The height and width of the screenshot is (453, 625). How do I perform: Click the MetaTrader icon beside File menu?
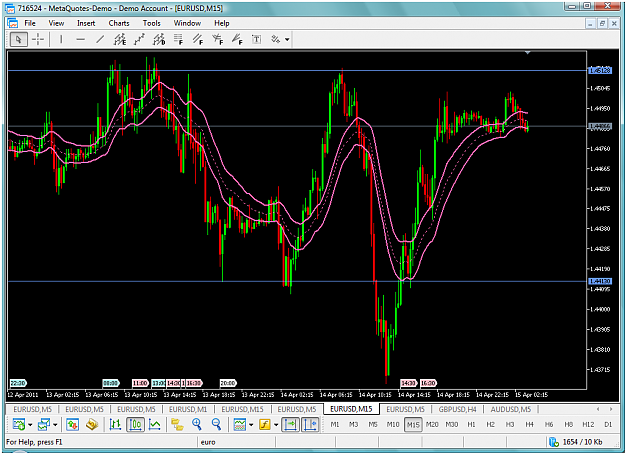[x=12, y=23]
